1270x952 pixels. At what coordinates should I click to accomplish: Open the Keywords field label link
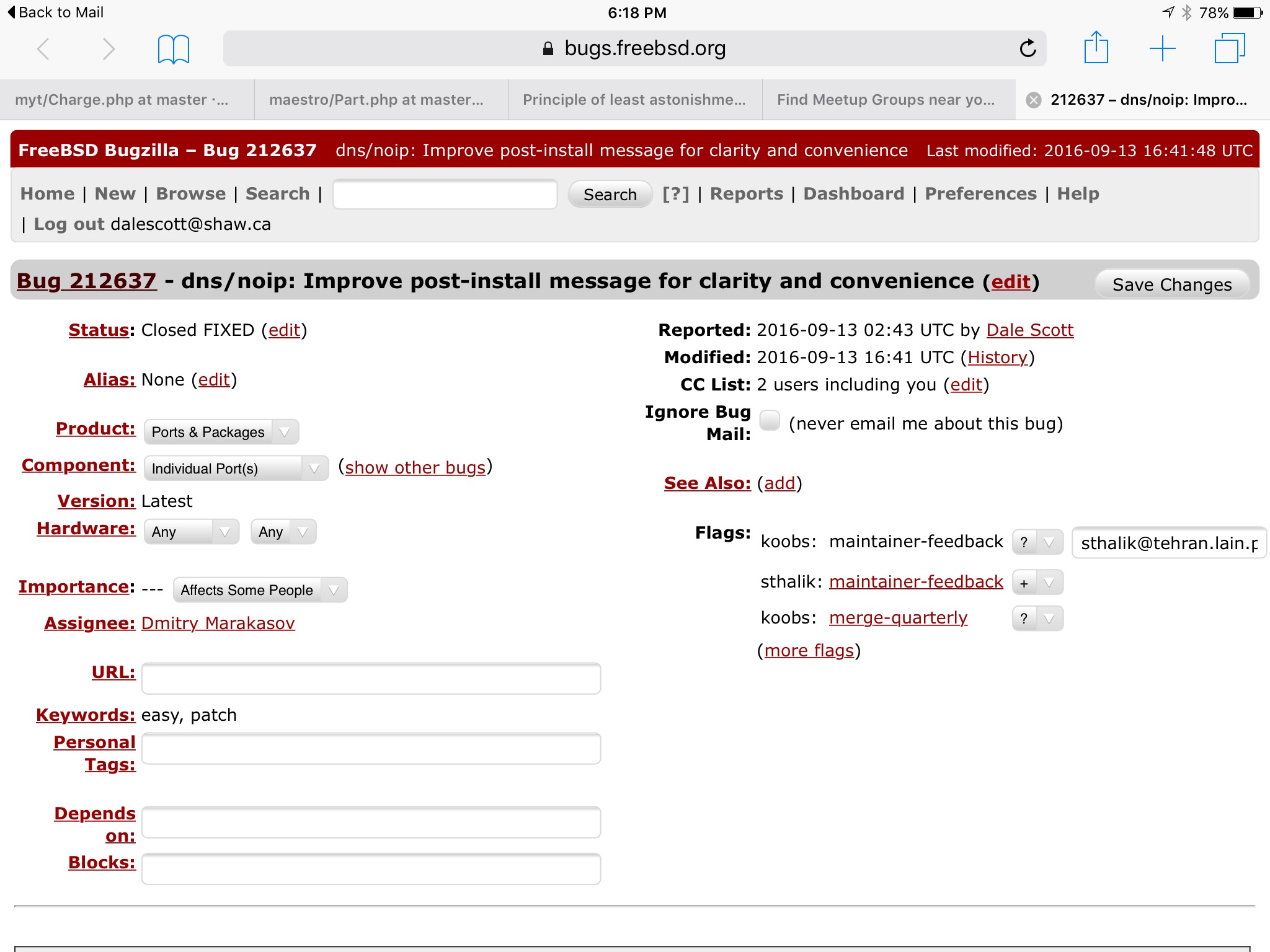tap(86, 715)
